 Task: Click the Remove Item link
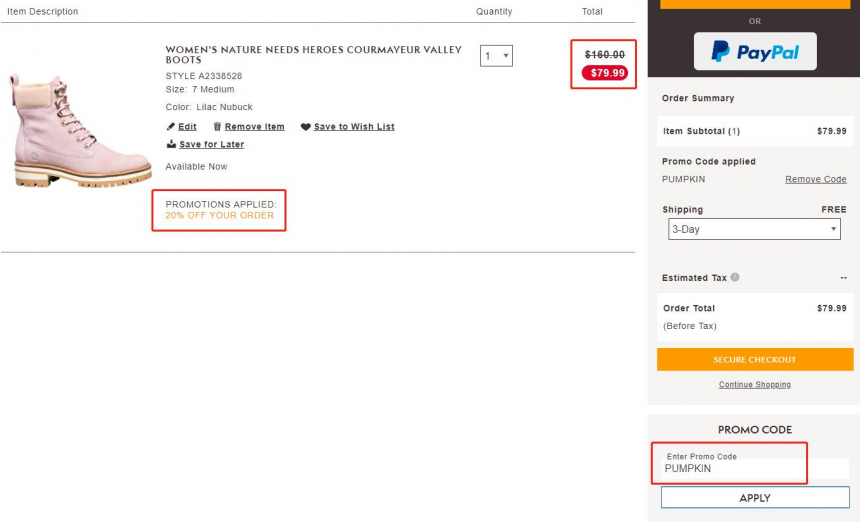254,127
